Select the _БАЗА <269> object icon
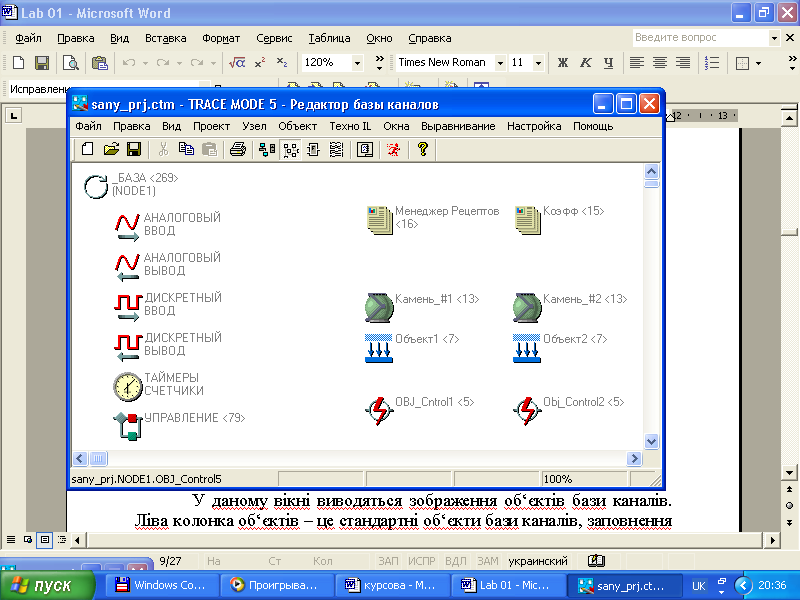Image resolution: width=800 pixels, height=600 pixels. pyautogui.click(x=96, y=186)
